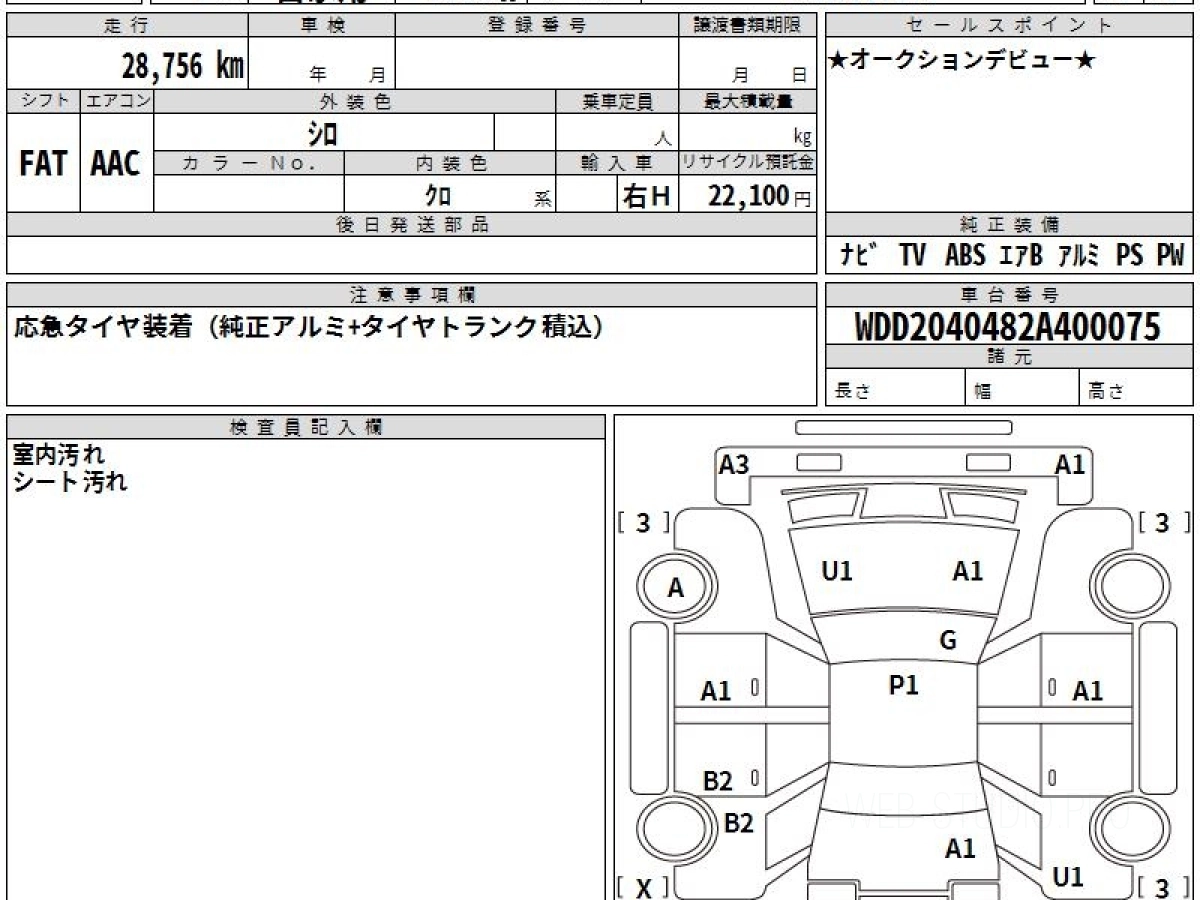The width and height of the screenshot is (1200, 900).
Task: Click the A3 mark on the car diagram
Action: pos(734,464)
